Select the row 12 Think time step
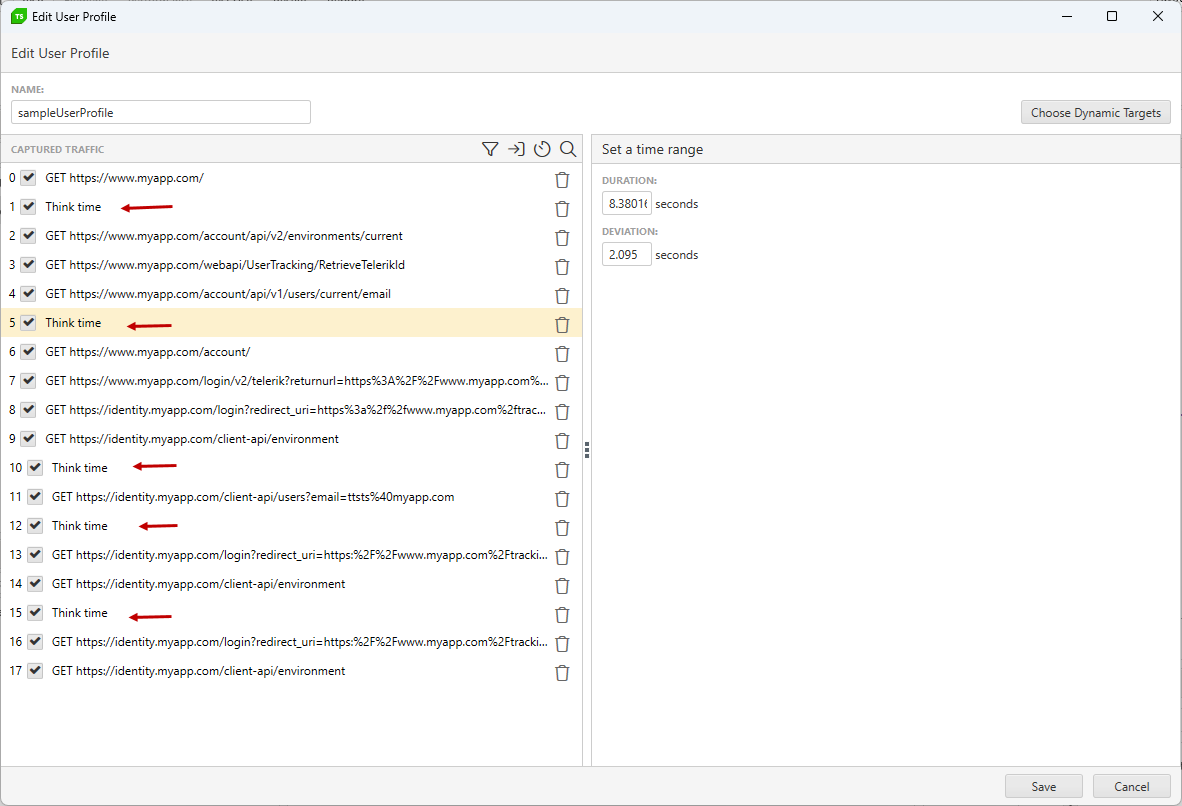This screenshot has width=1182, height=806. pos(80,526)
